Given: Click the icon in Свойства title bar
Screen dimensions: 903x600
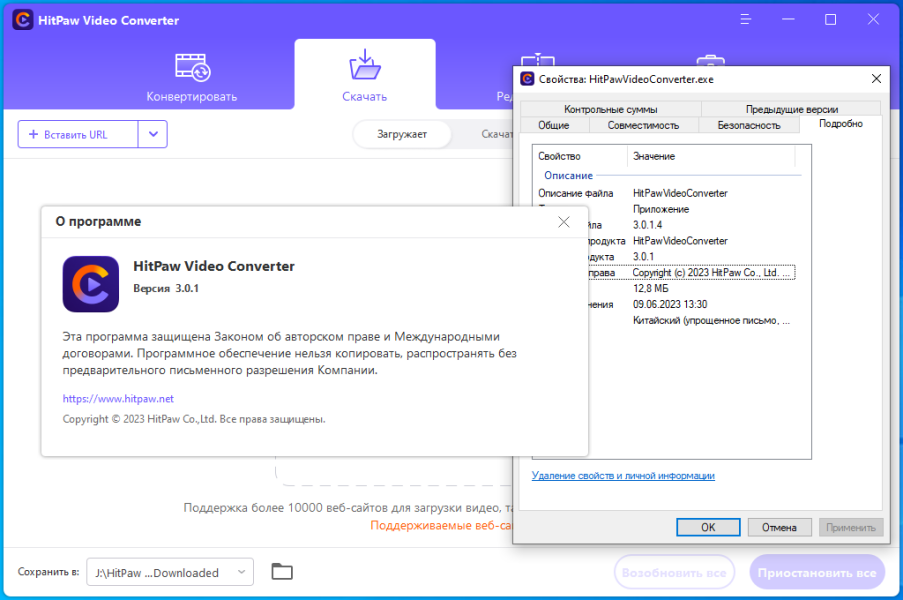Looking at the screenshot, I should (x=527, y=79).
